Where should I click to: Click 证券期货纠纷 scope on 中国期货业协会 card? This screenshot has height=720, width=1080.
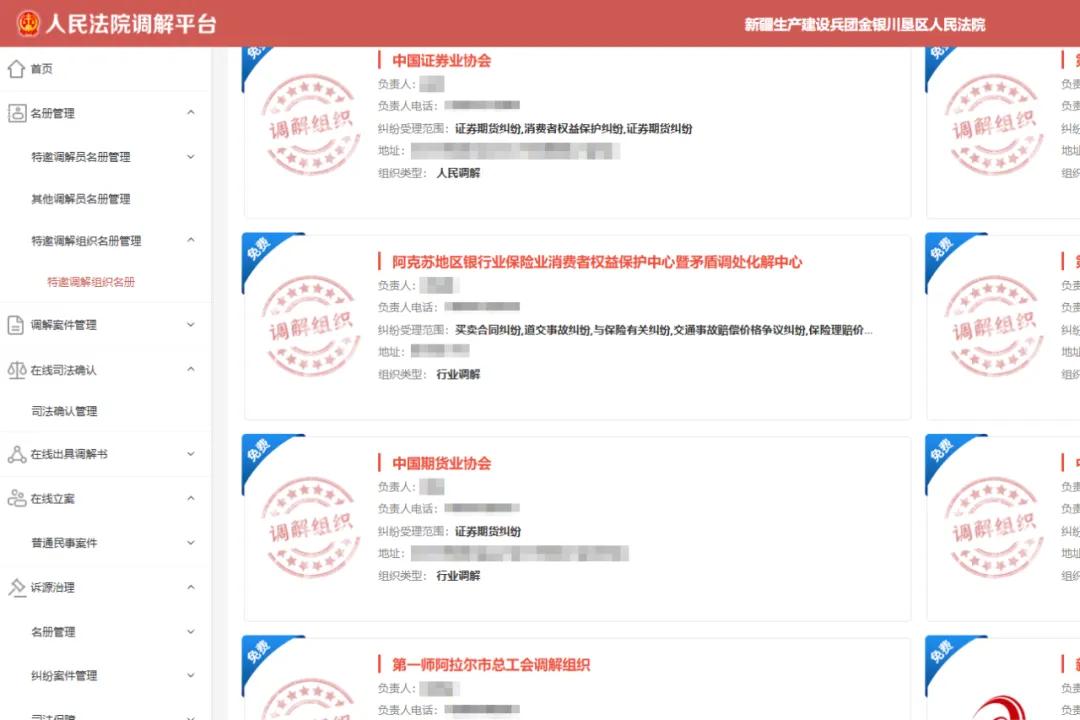[x=488, y=531]
